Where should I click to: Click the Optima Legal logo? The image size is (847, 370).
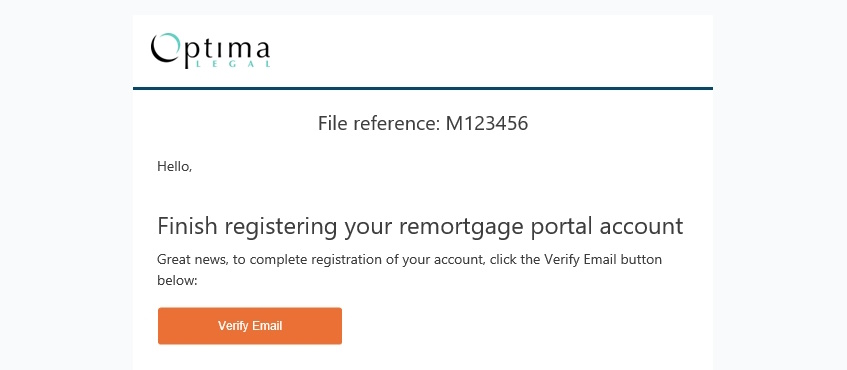(211, 50)
